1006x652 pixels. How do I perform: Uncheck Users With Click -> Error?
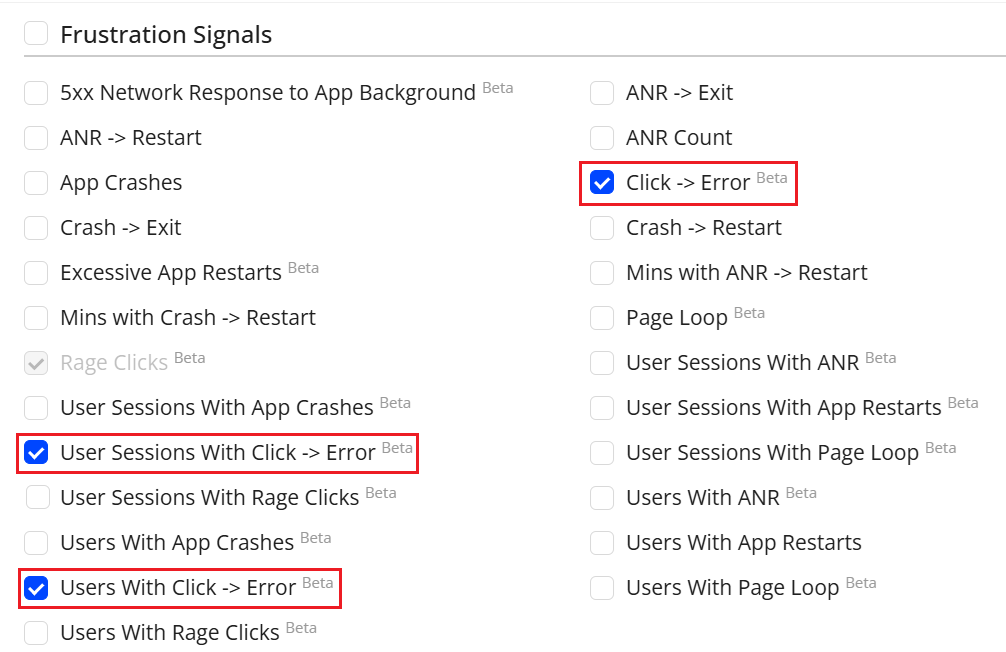tap(36, 588)
